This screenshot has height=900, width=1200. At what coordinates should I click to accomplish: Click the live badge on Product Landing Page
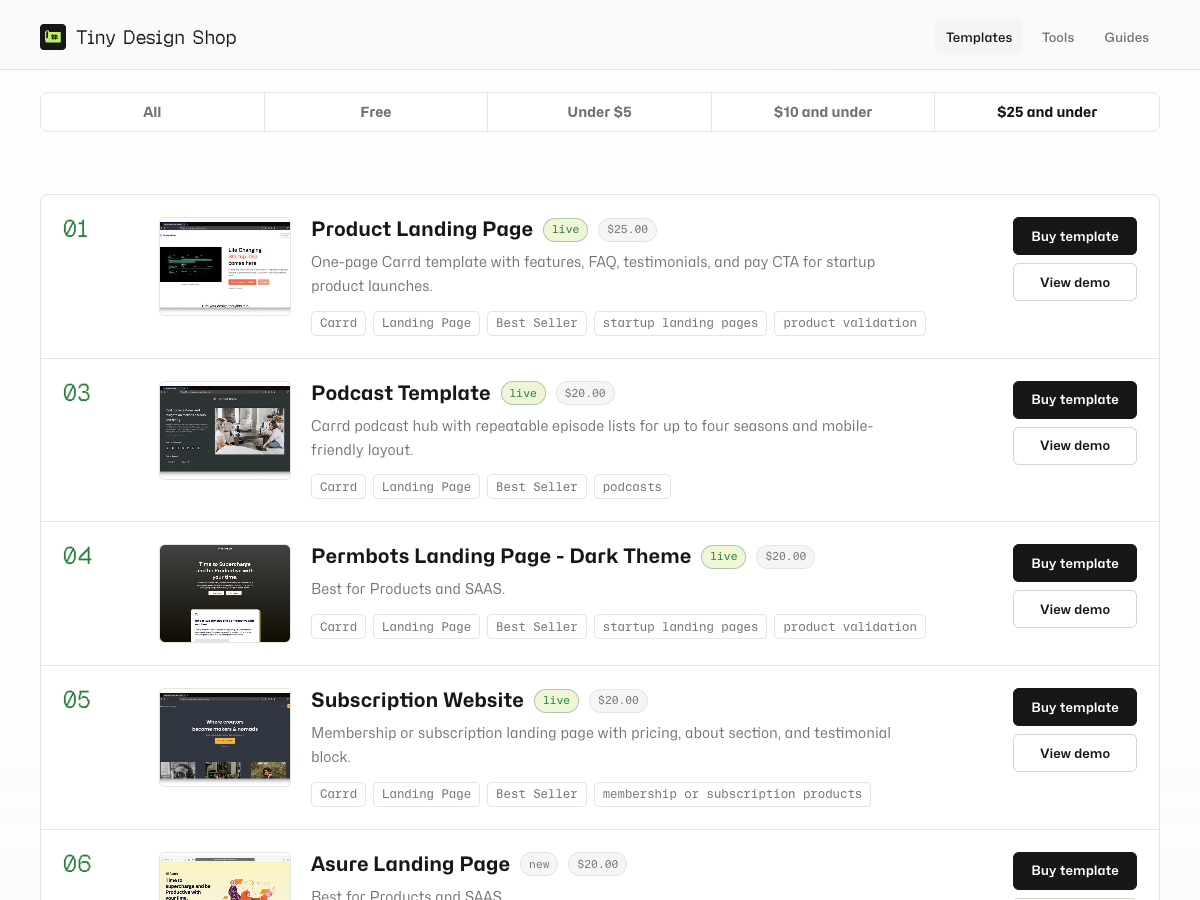pyautogui.click(x=566, y=230)
